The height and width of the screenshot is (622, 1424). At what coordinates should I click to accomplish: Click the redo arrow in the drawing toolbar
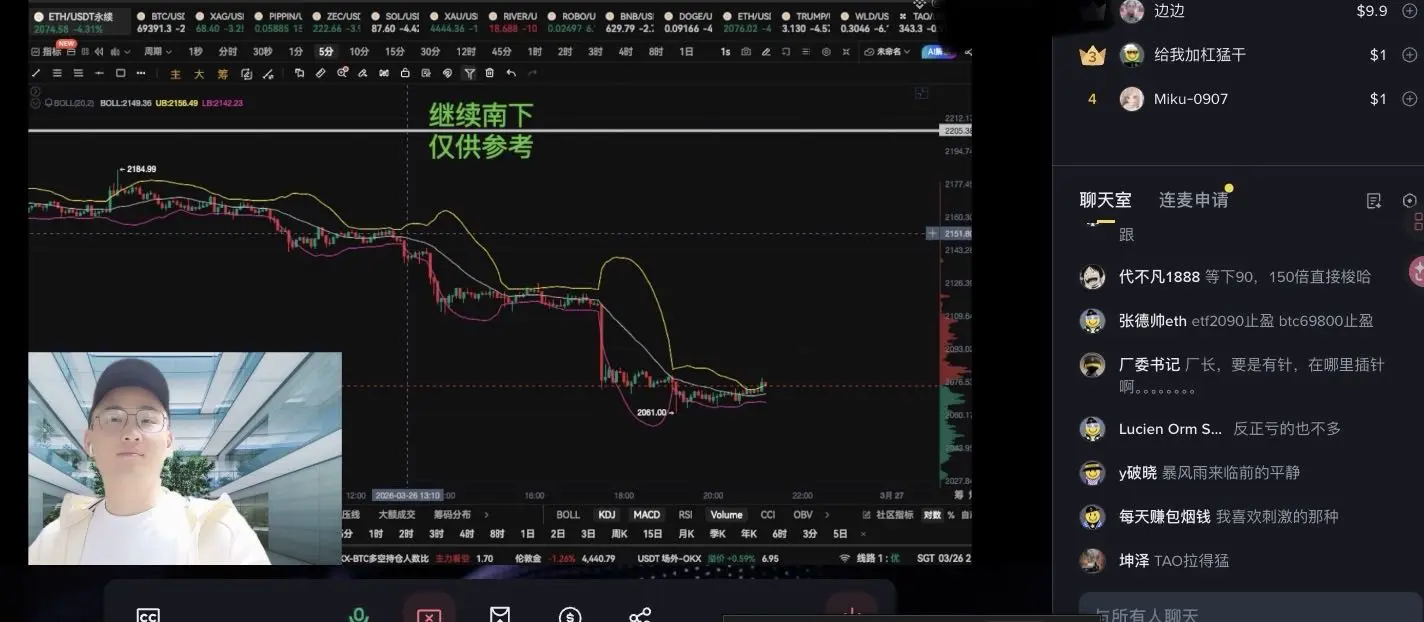[x=532, y=73]
